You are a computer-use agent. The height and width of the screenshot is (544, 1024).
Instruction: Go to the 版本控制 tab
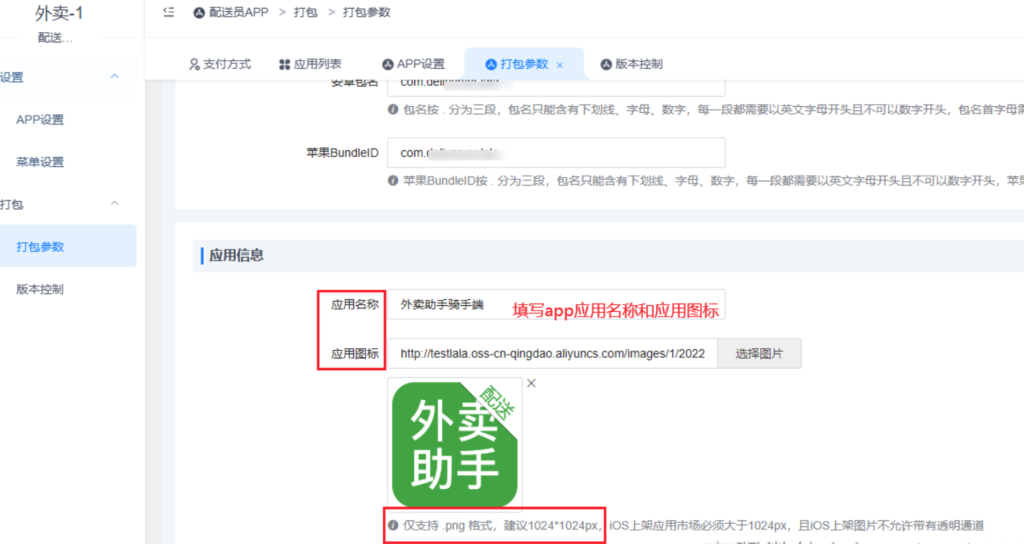[x=631, y=64]
